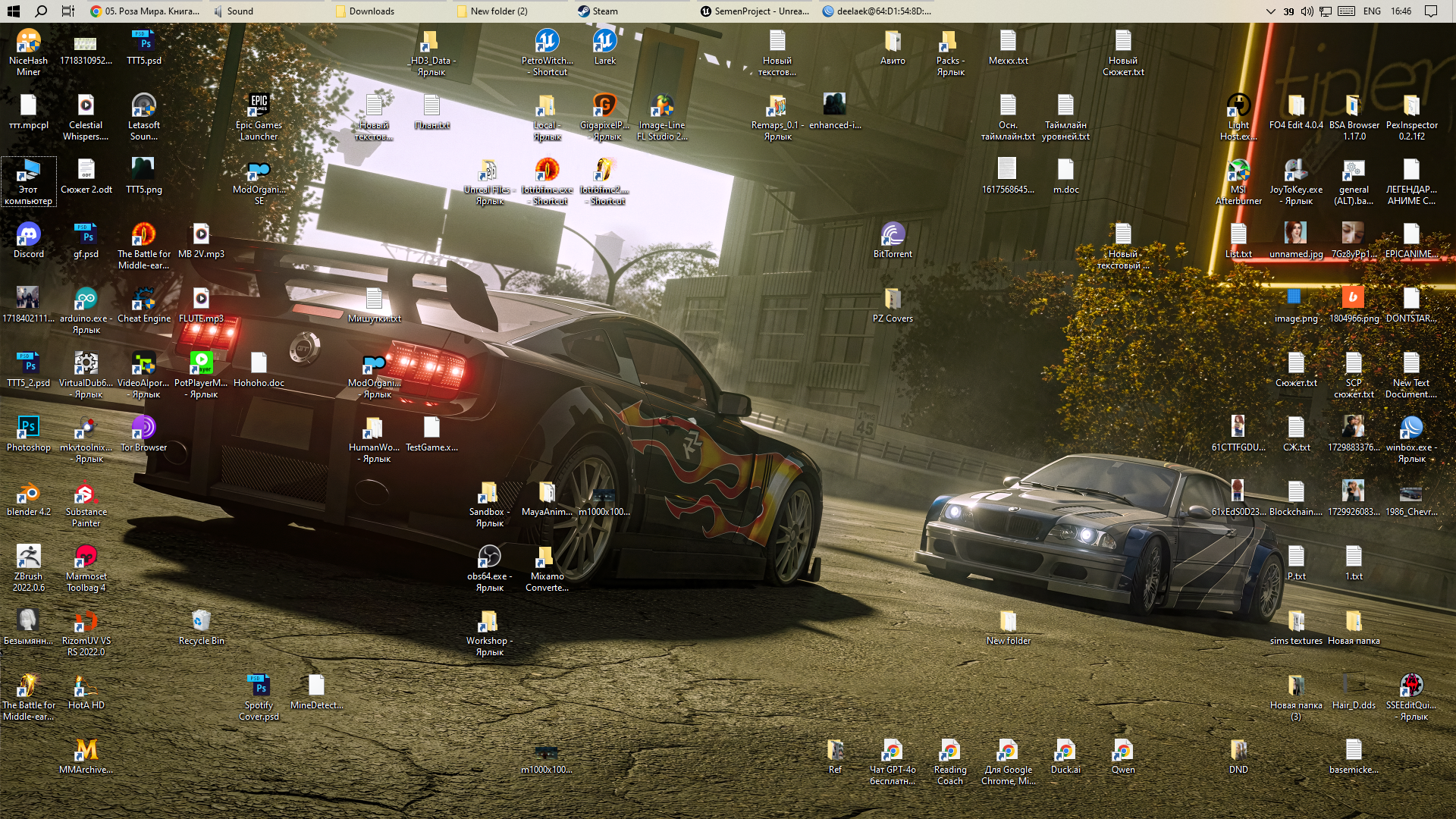Image resolution: width=1456 pixels, height=819 pixels.
Task: Select the NiceHash Miner icon
Action: pos(28,42)
